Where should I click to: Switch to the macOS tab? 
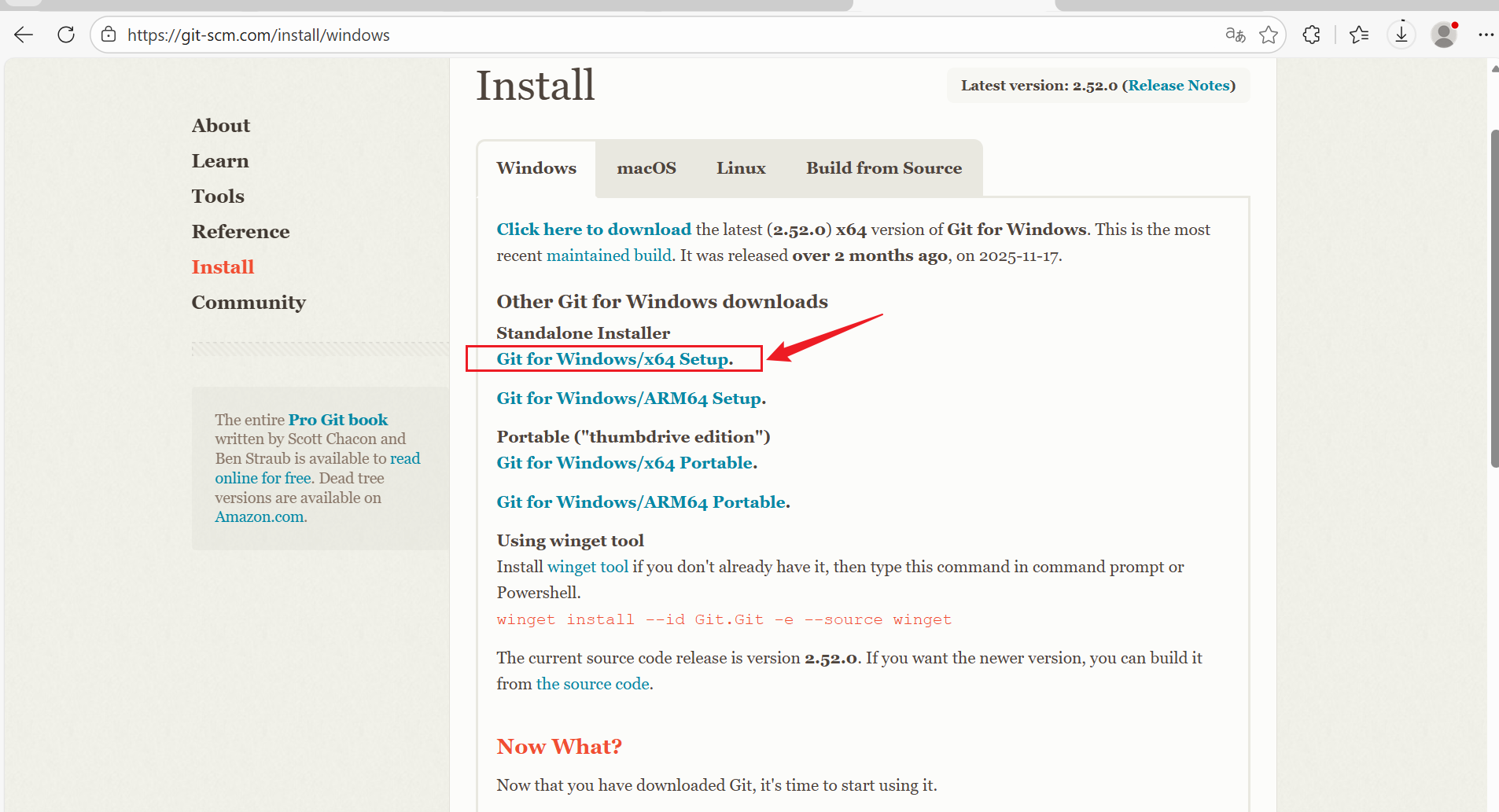pos(646,168)
